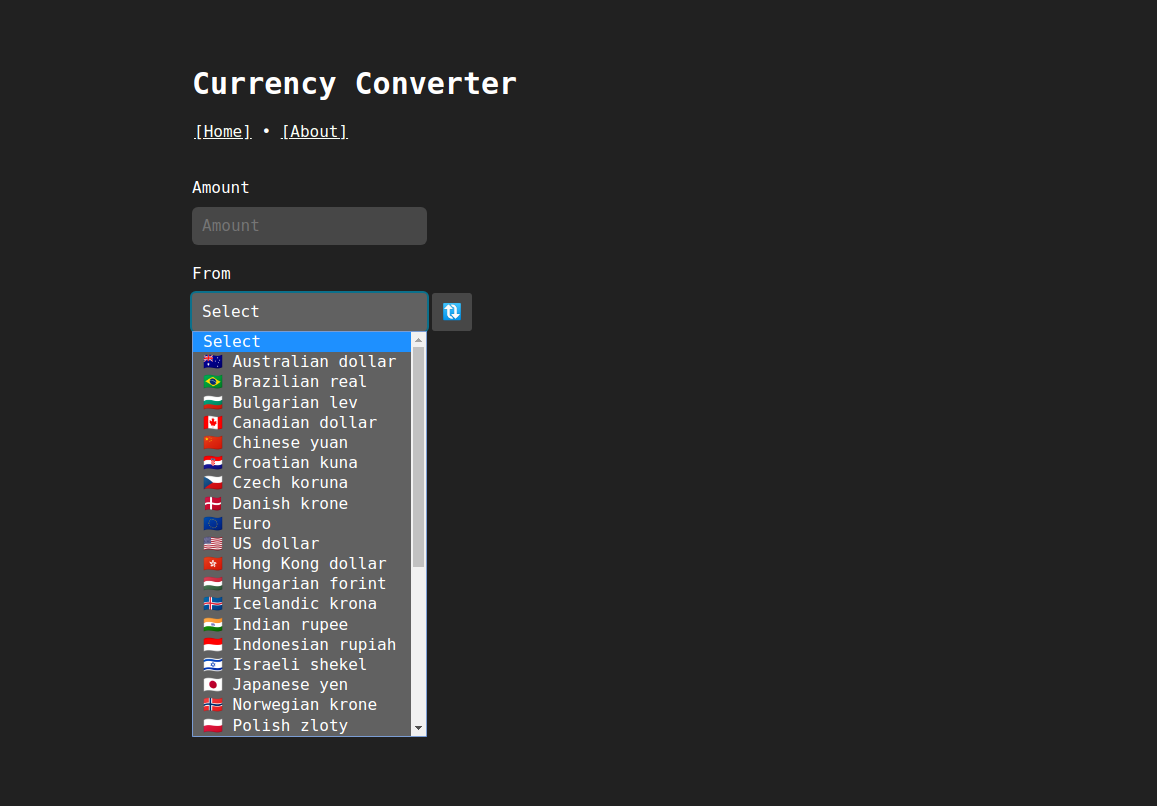Click the Icelandic krona flag icon

click(x=213, y=603)
